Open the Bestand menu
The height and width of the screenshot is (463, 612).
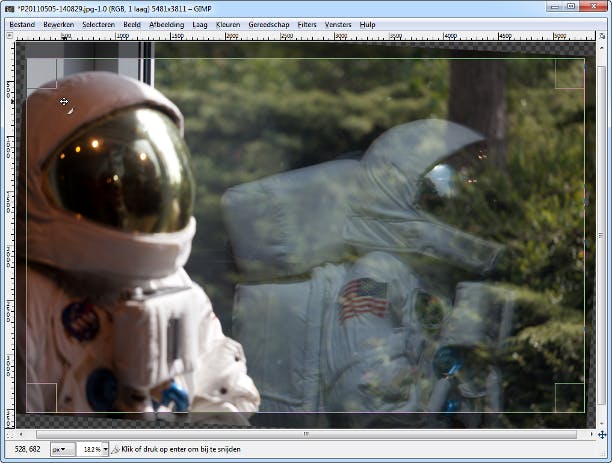[x=22, y=25]
